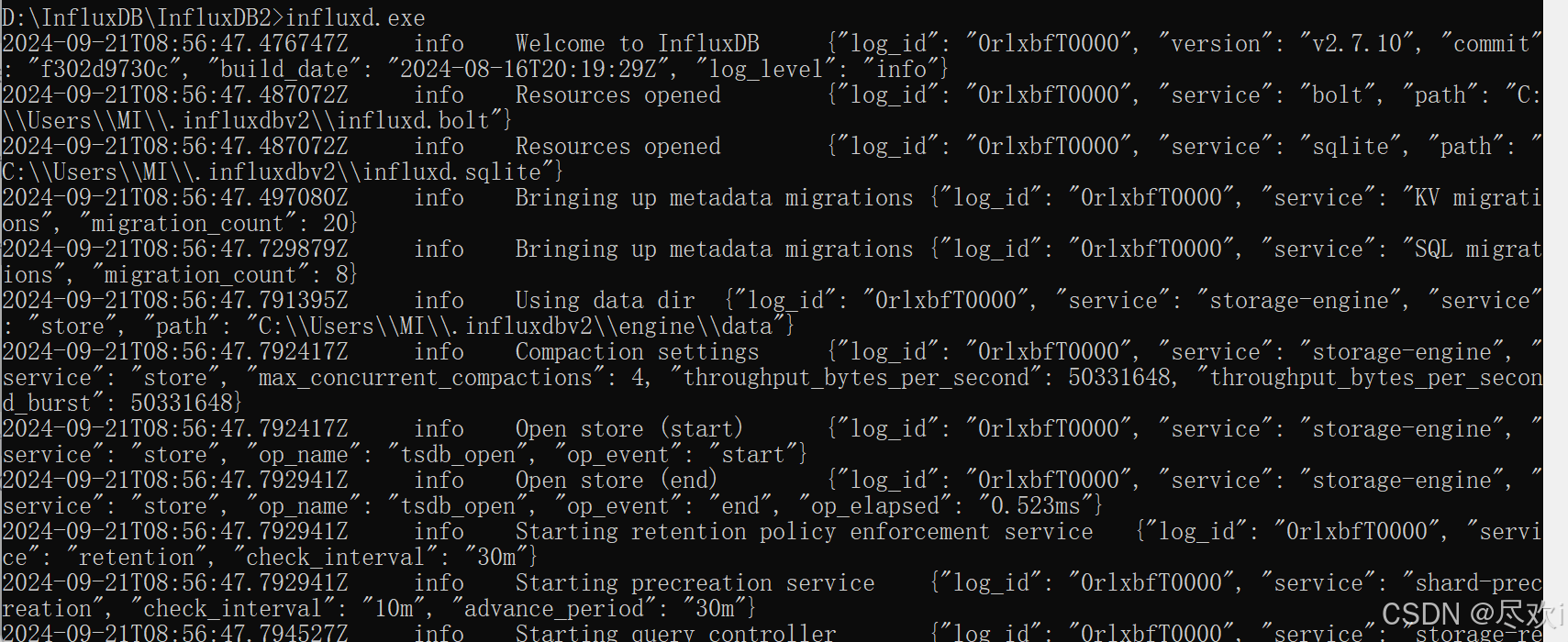Click 'Resources opened' on the sqlite service line
Screen dimensions: 1568x642
[618, 146]
